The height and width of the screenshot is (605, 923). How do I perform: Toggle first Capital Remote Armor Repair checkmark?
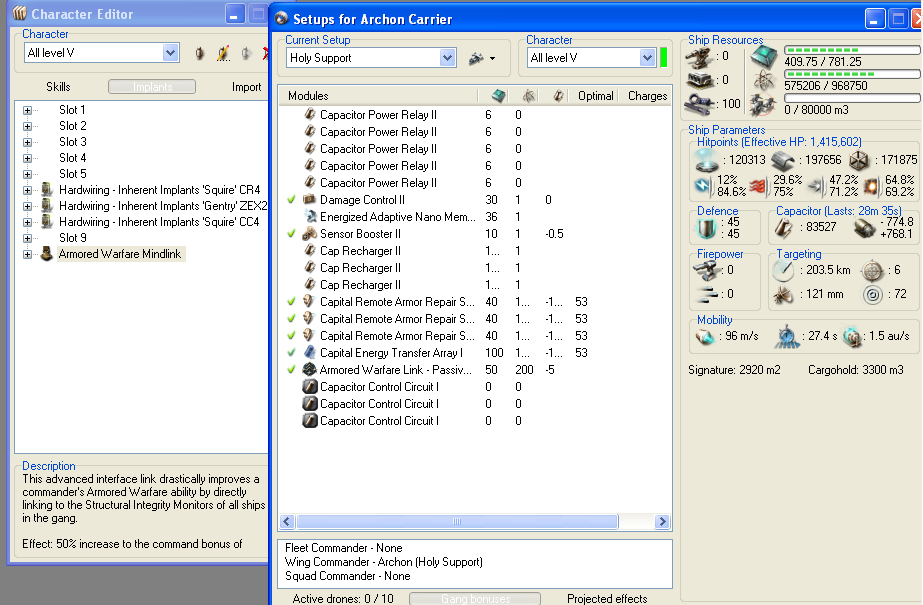point(291,301)
